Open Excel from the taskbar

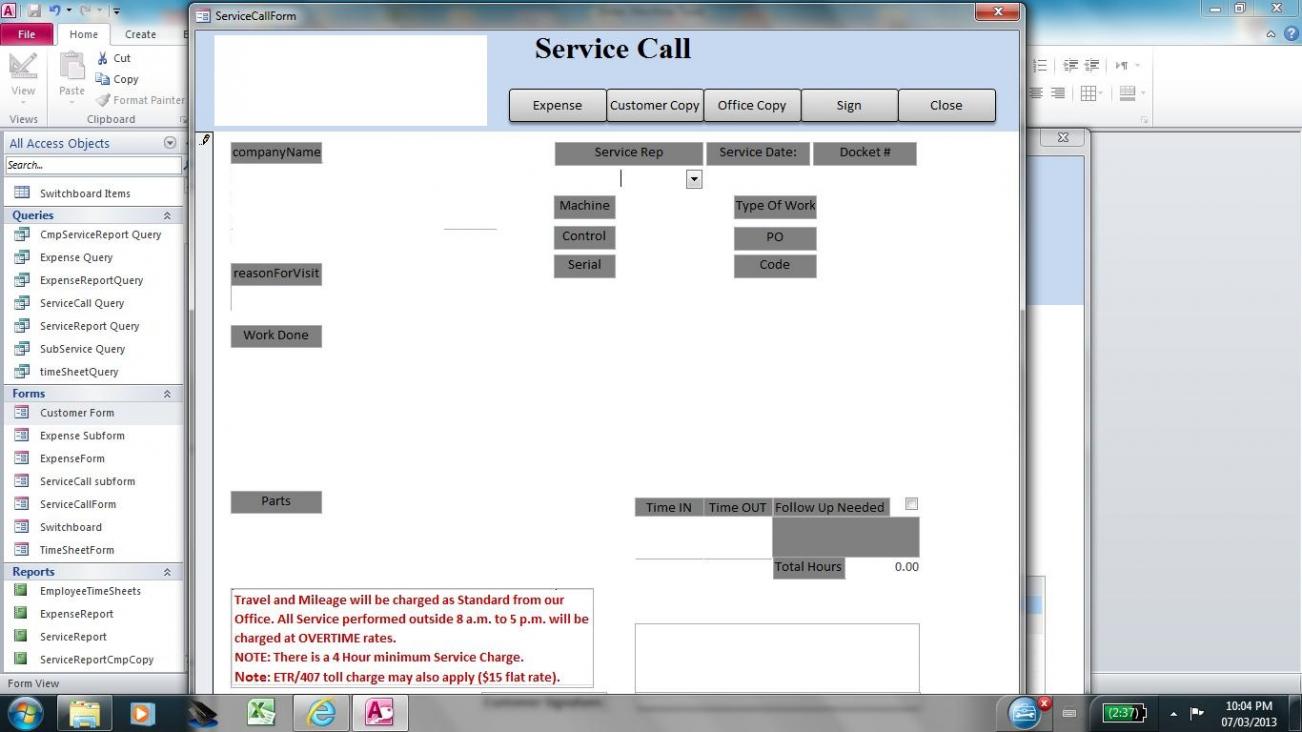pyautogui.click(x=261, y=713)
